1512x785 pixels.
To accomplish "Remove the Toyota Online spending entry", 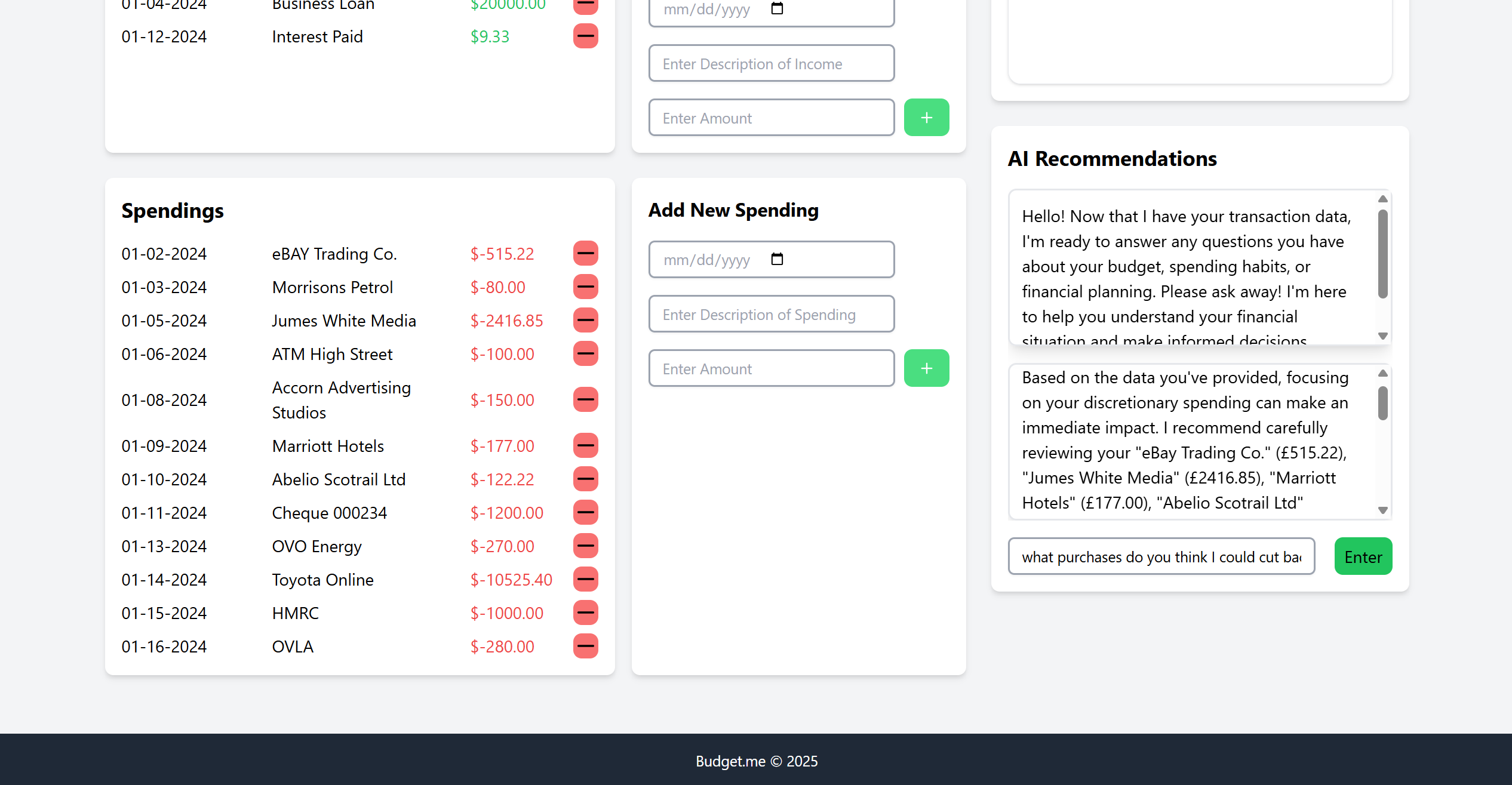I will (585, 580).
